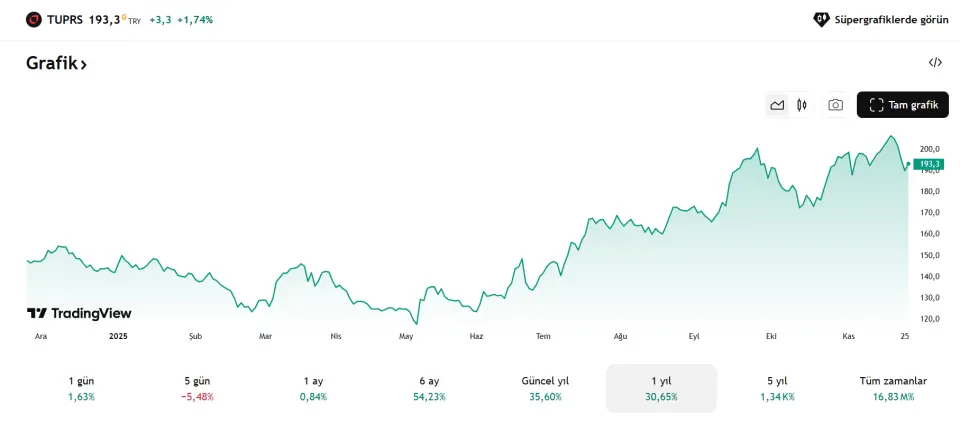Click the Süpergrafiklerde görün icon

821,19
